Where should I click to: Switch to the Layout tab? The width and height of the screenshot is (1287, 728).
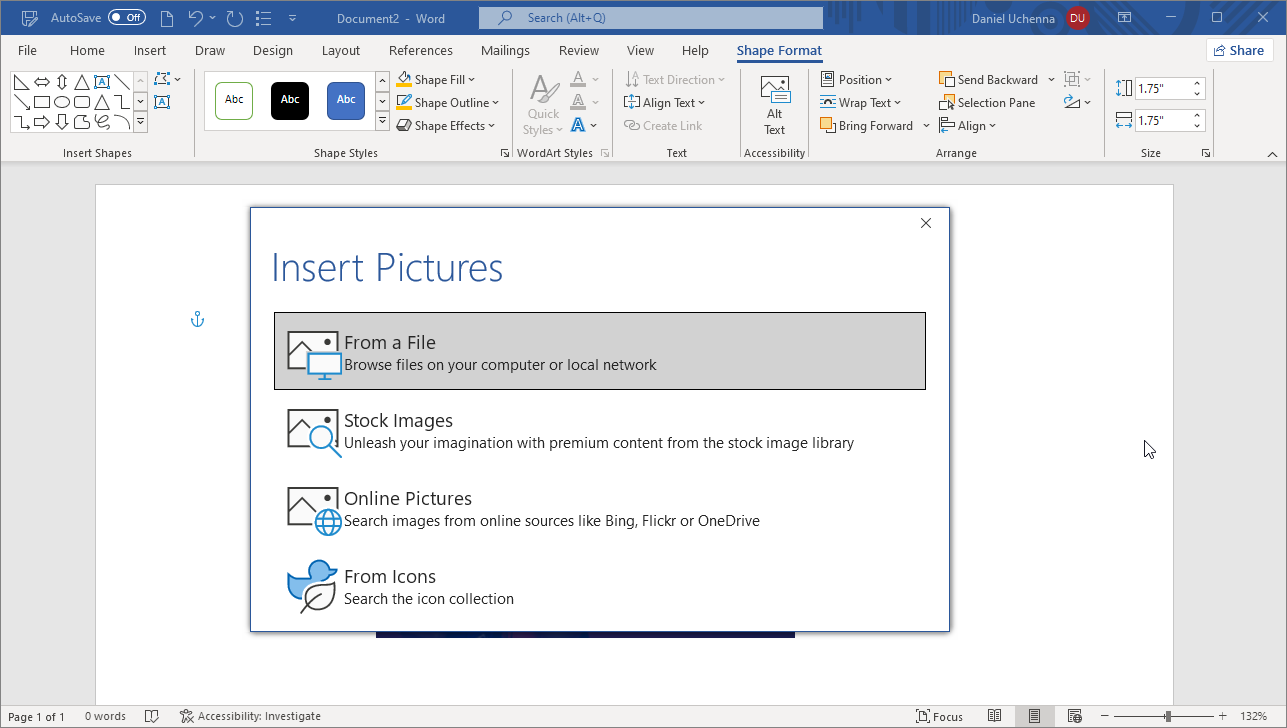(x=341, y=51)
